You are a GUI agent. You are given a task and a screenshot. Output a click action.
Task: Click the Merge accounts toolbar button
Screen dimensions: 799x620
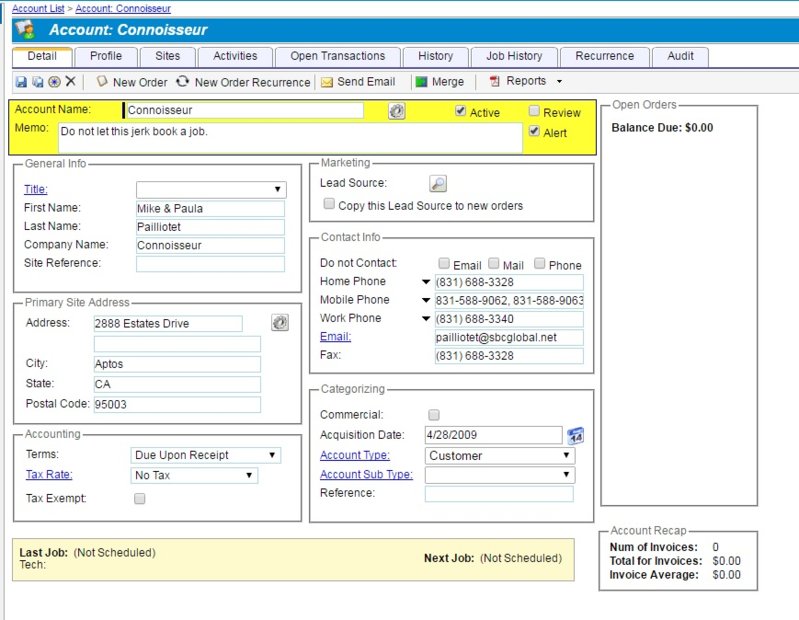[440, 82]
